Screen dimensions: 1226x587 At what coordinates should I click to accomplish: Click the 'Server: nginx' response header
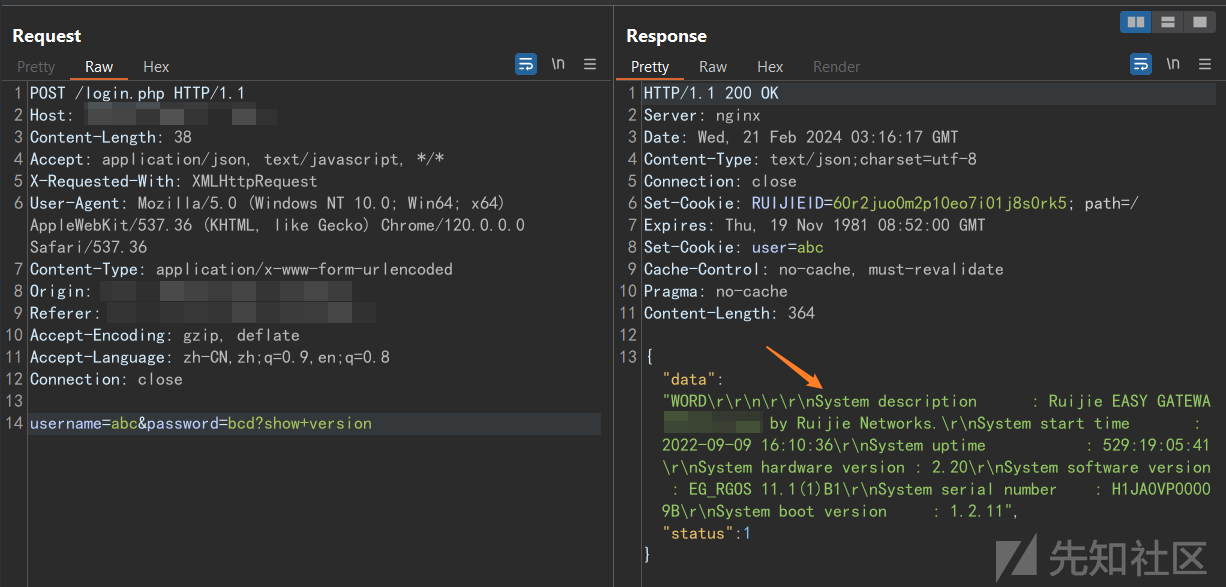tap(702, 115)
